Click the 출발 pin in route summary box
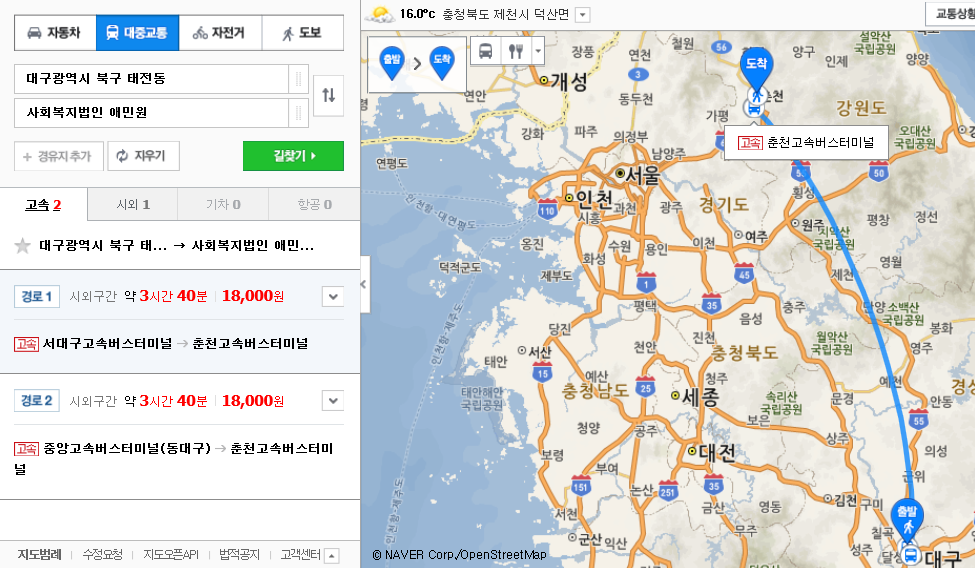 392,63
